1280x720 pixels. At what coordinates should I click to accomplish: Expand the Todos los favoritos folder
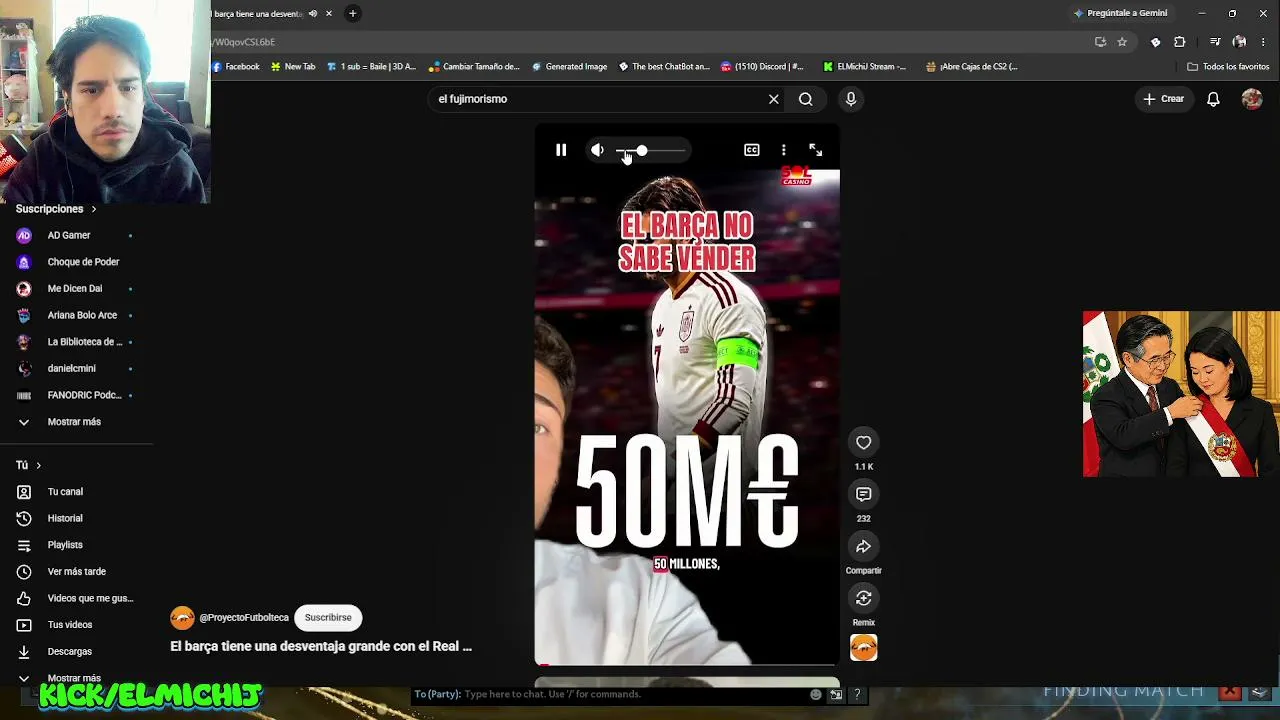click(x=1228, y=67)
